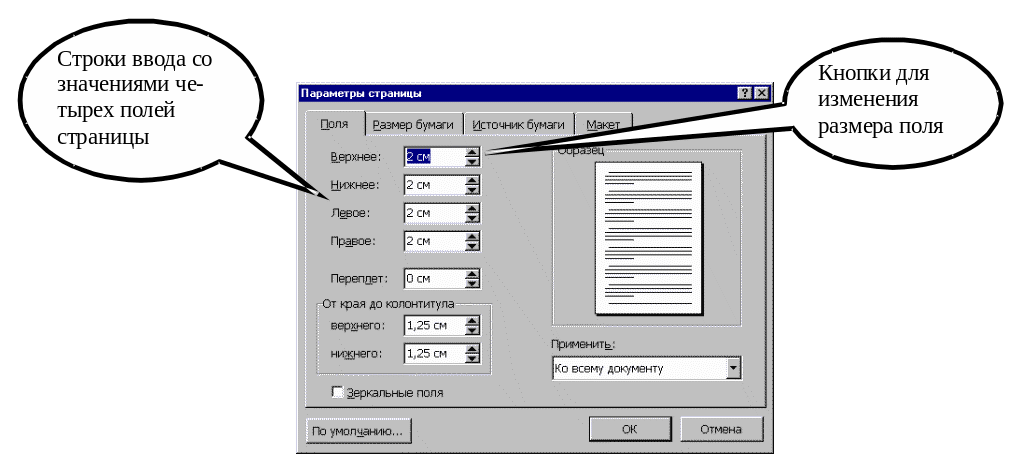
Task: Open the Применить dropdown list
Action: pos(734,369)
